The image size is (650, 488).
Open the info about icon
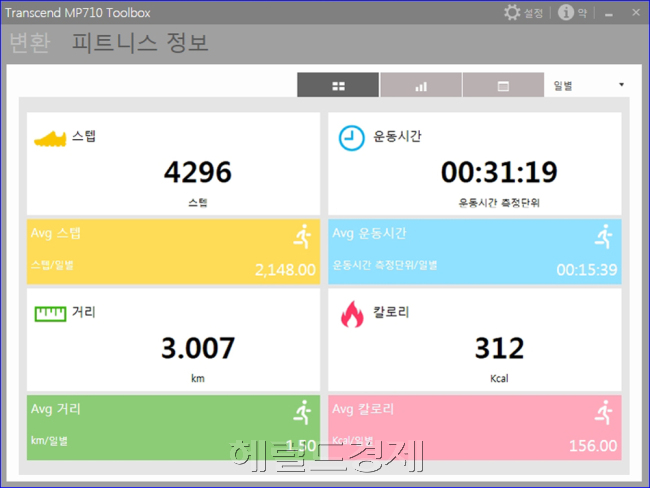[x=565, y=12]
